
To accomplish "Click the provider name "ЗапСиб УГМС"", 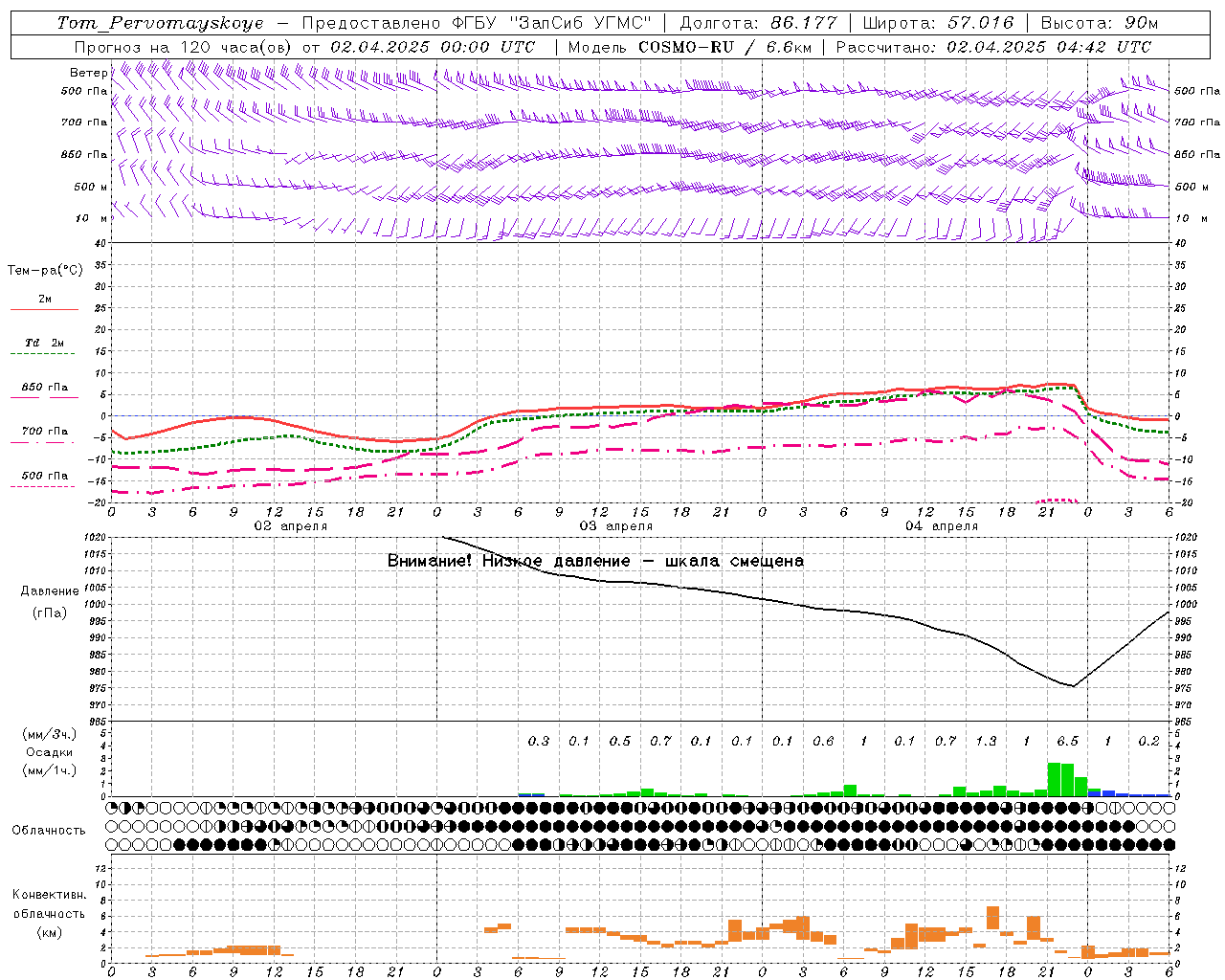I will coord(580,23).
